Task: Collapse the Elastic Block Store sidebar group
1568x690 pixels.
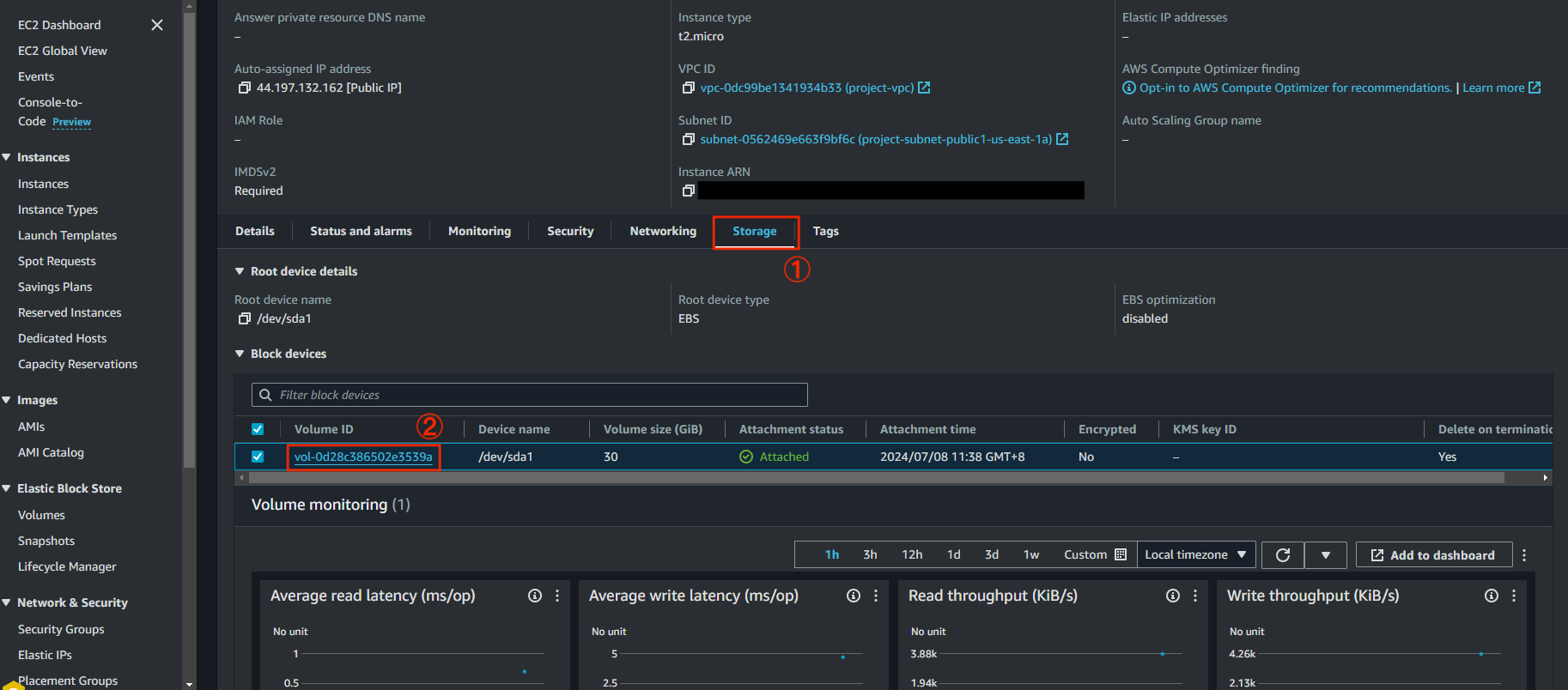Action: pos(6,488)
